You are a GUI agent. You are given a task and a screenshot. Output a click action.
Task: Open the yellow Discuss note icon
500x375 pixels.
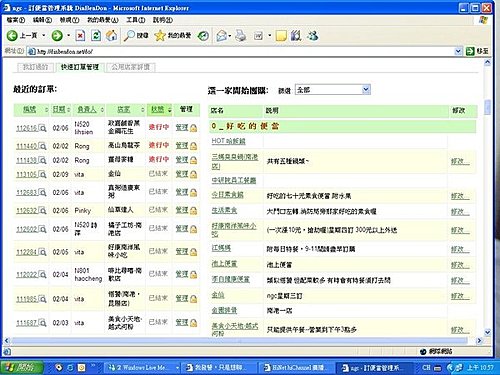click(x=281, y=36)
